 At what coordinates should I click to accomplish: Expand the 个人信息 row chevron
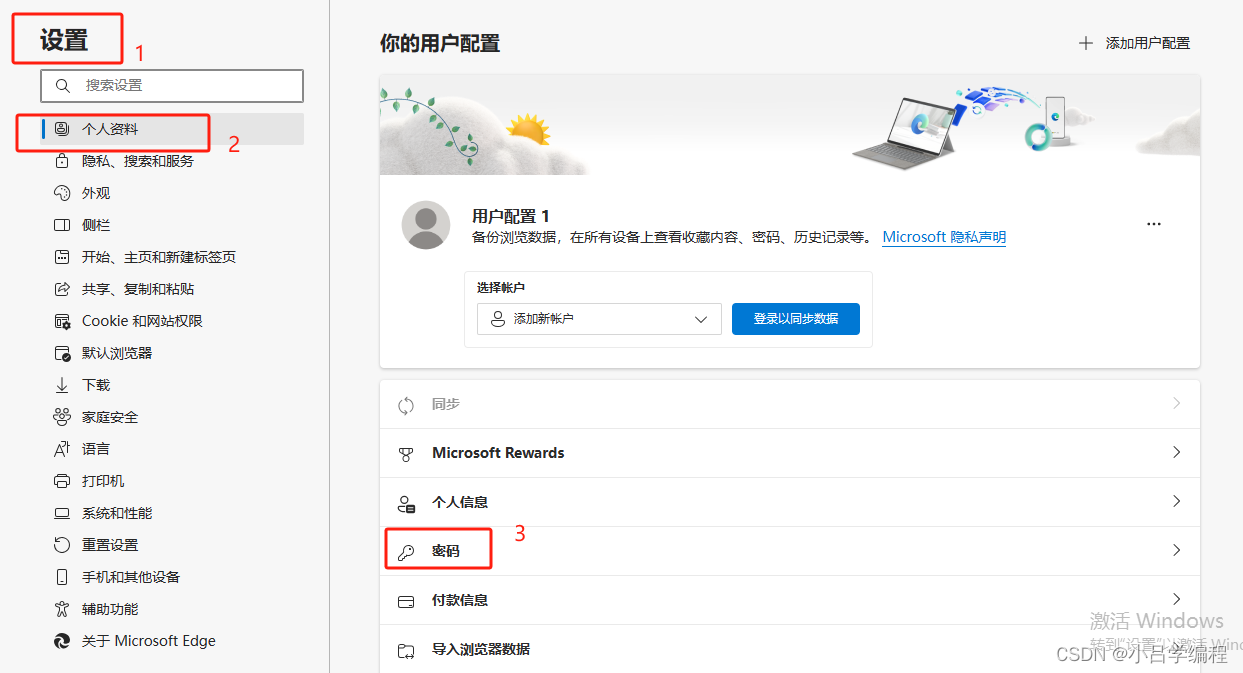[1176, 501]
